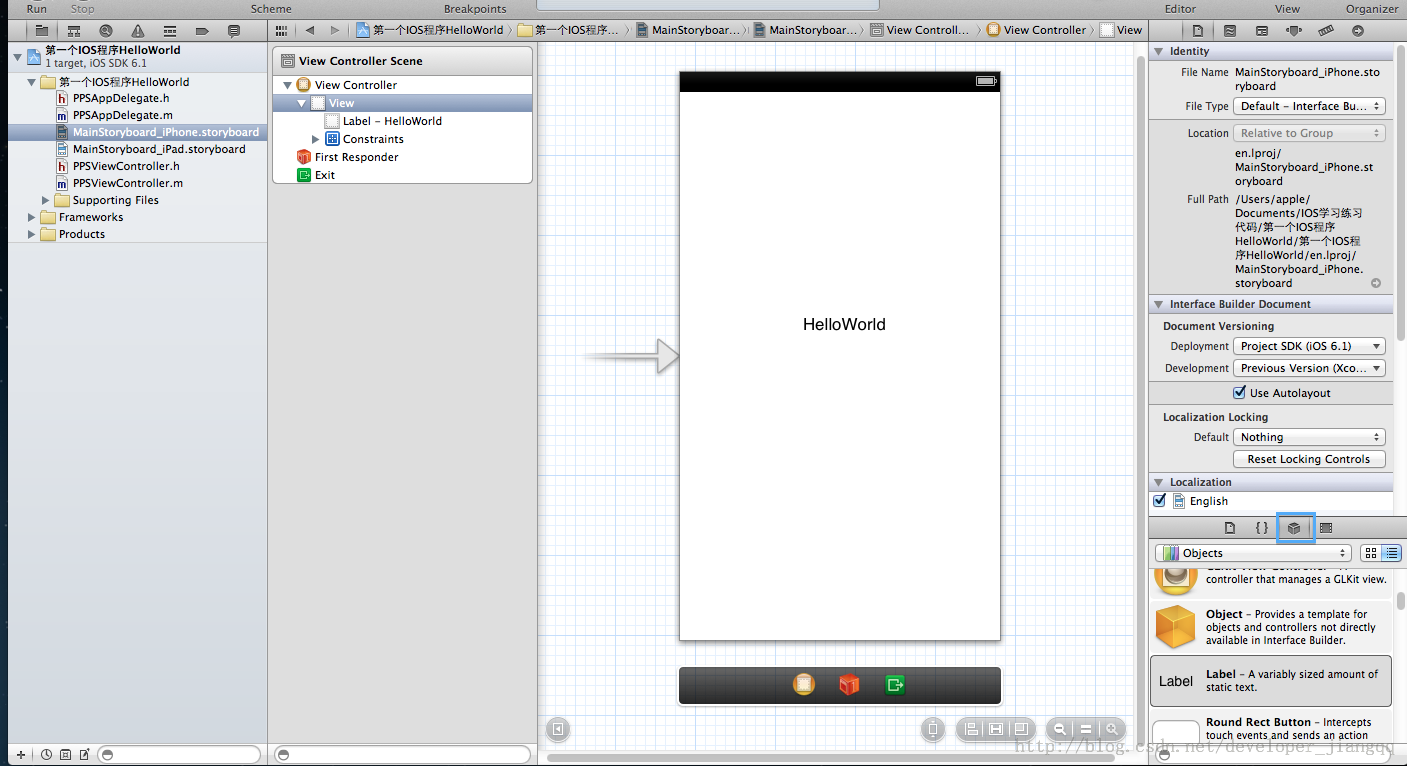Expand the Constraints tree item
Screen dimensions: 1407x766
tap(316, 139)
